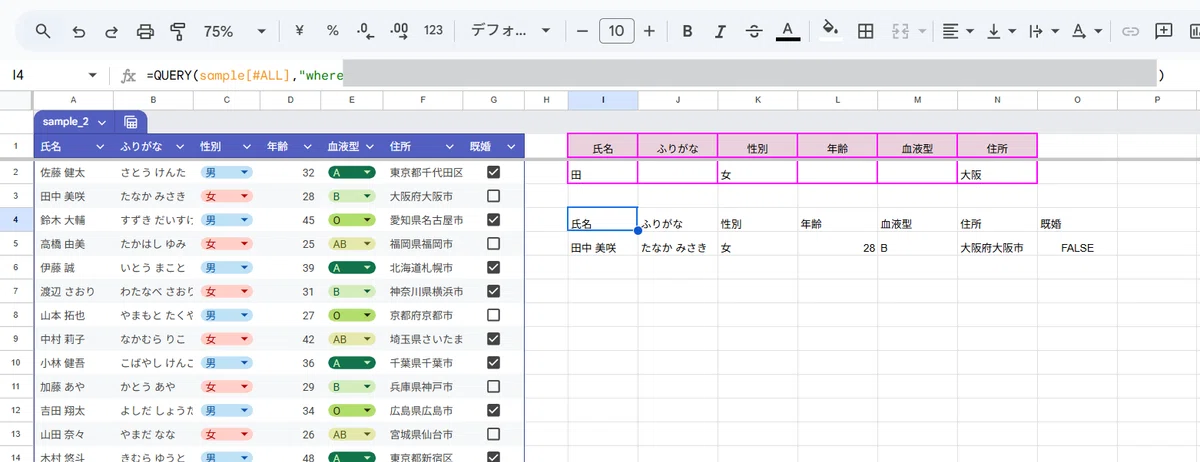Screen dimensions: 1200x462
Task: Open more number formats (123)
Action: coord(433,31)
